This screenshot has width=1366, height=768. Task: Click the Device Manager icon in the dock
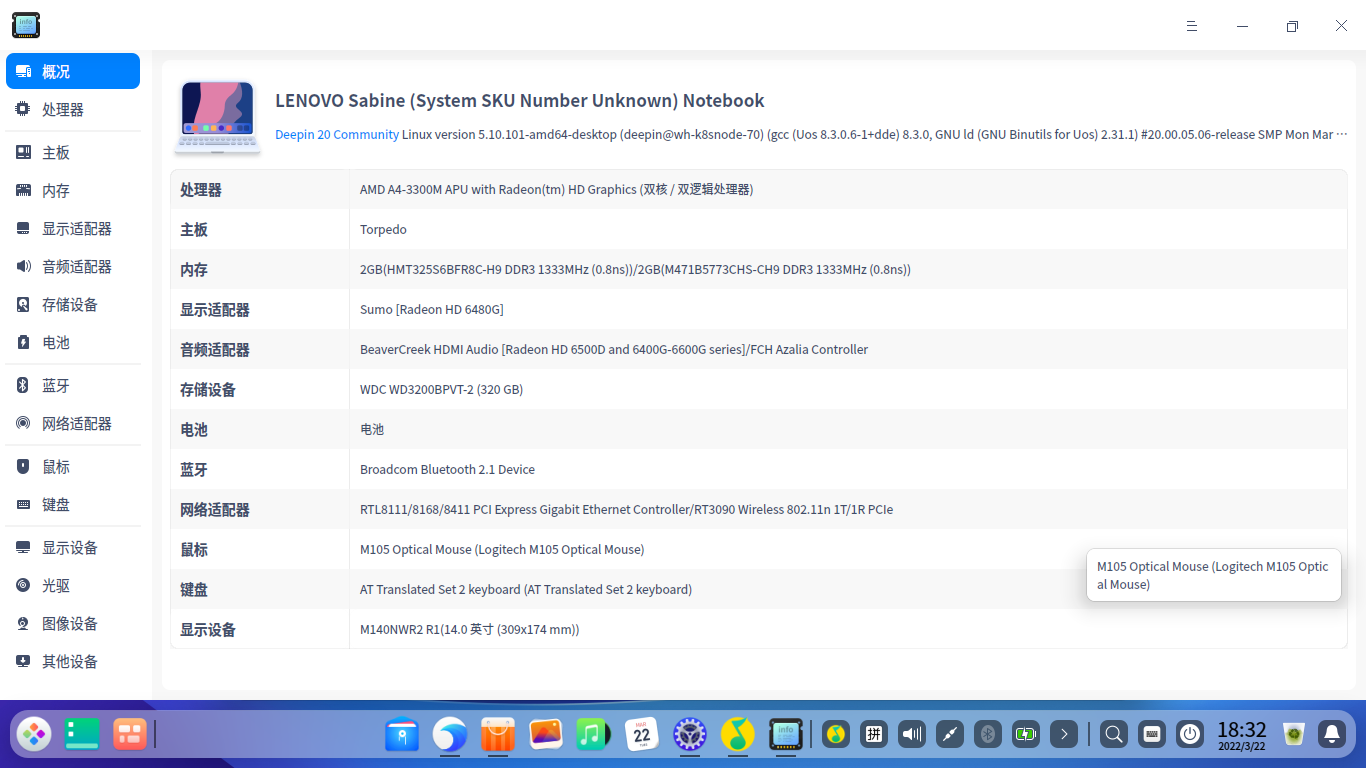786,735
